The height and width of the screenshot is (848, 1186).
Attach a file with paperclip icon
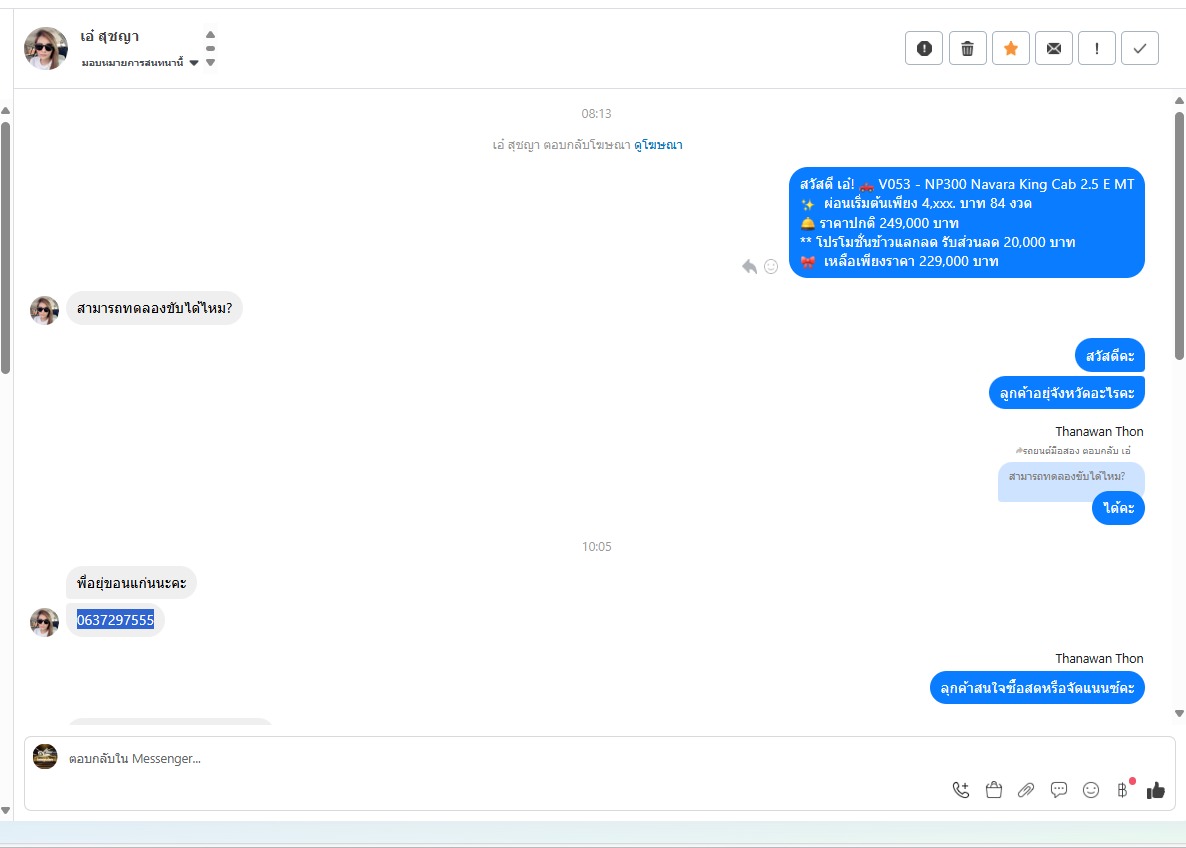[1026, 790]
